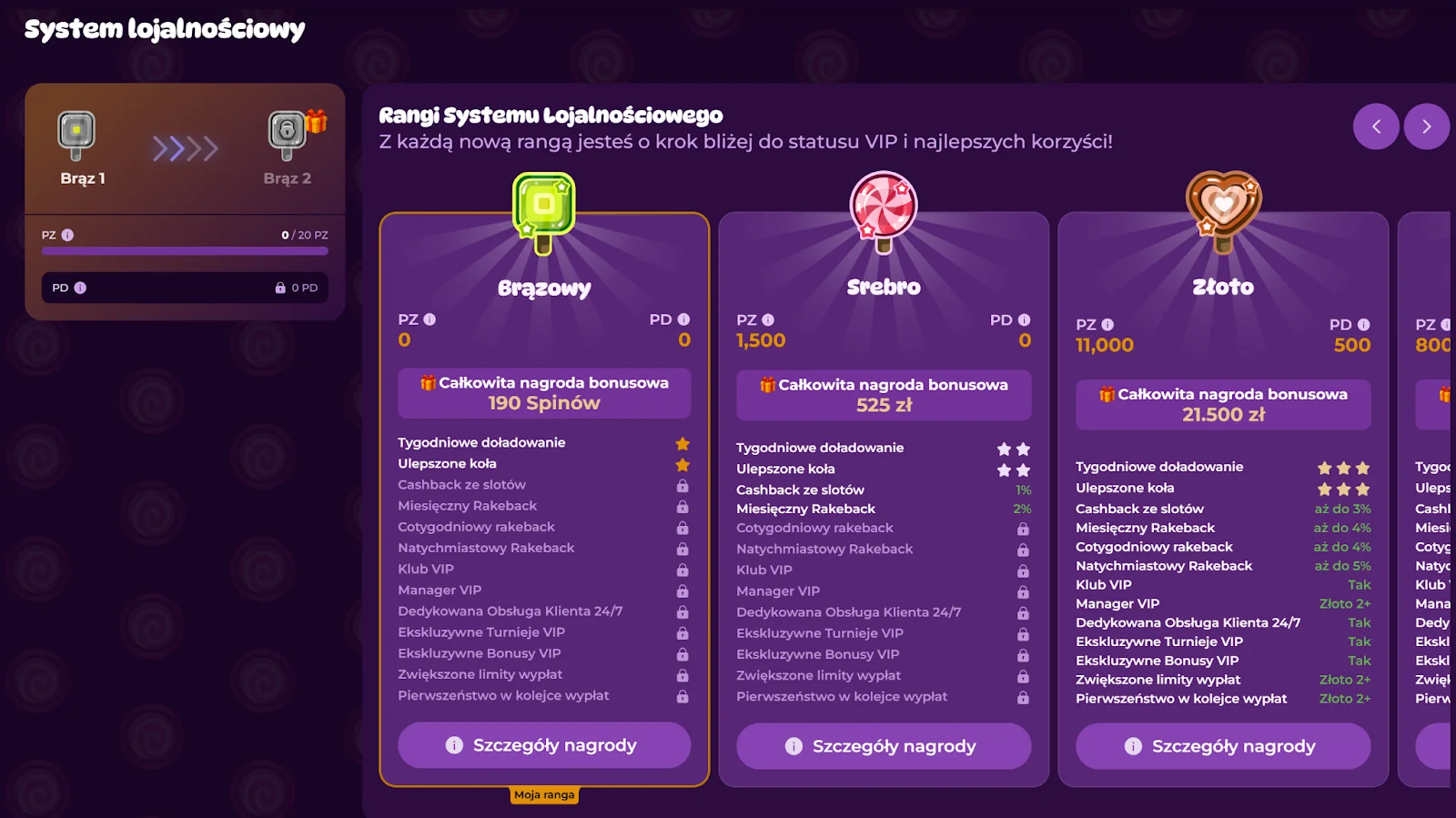Click the Brąz 2 locked rank icon

click(x=288, y=135)
